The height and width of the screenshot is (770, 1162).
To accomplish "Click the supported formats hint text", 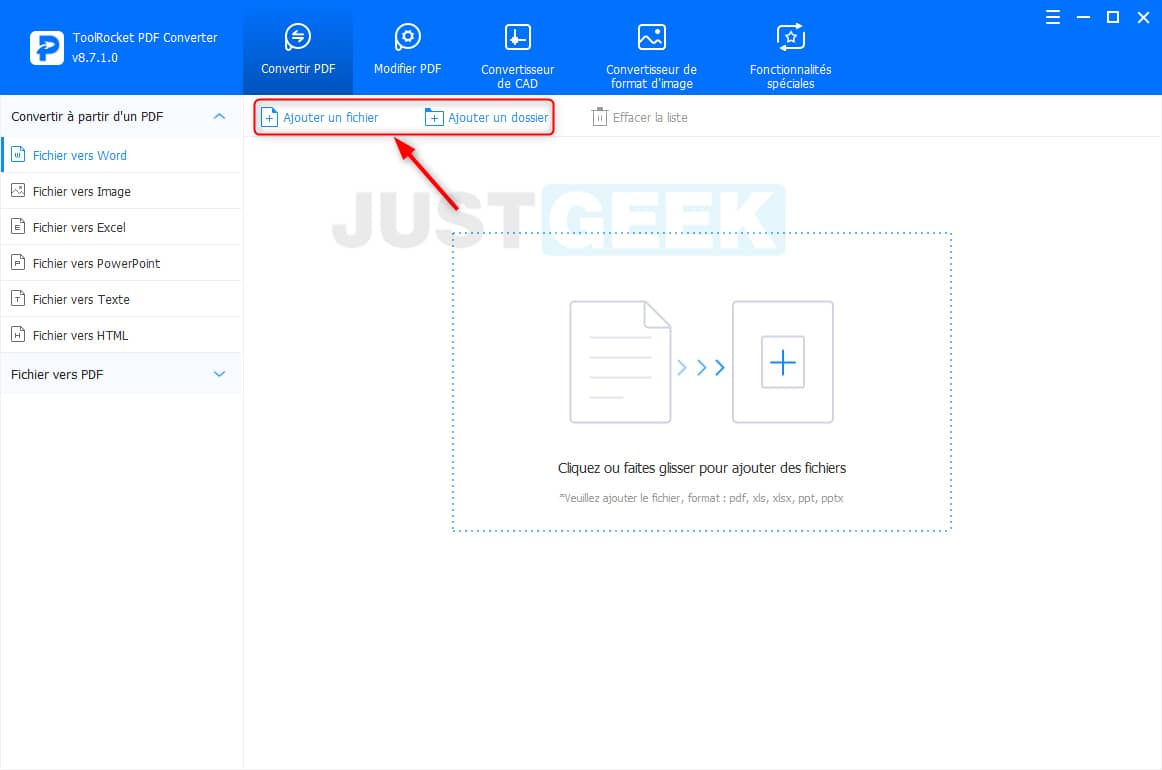I will (701, 498).
